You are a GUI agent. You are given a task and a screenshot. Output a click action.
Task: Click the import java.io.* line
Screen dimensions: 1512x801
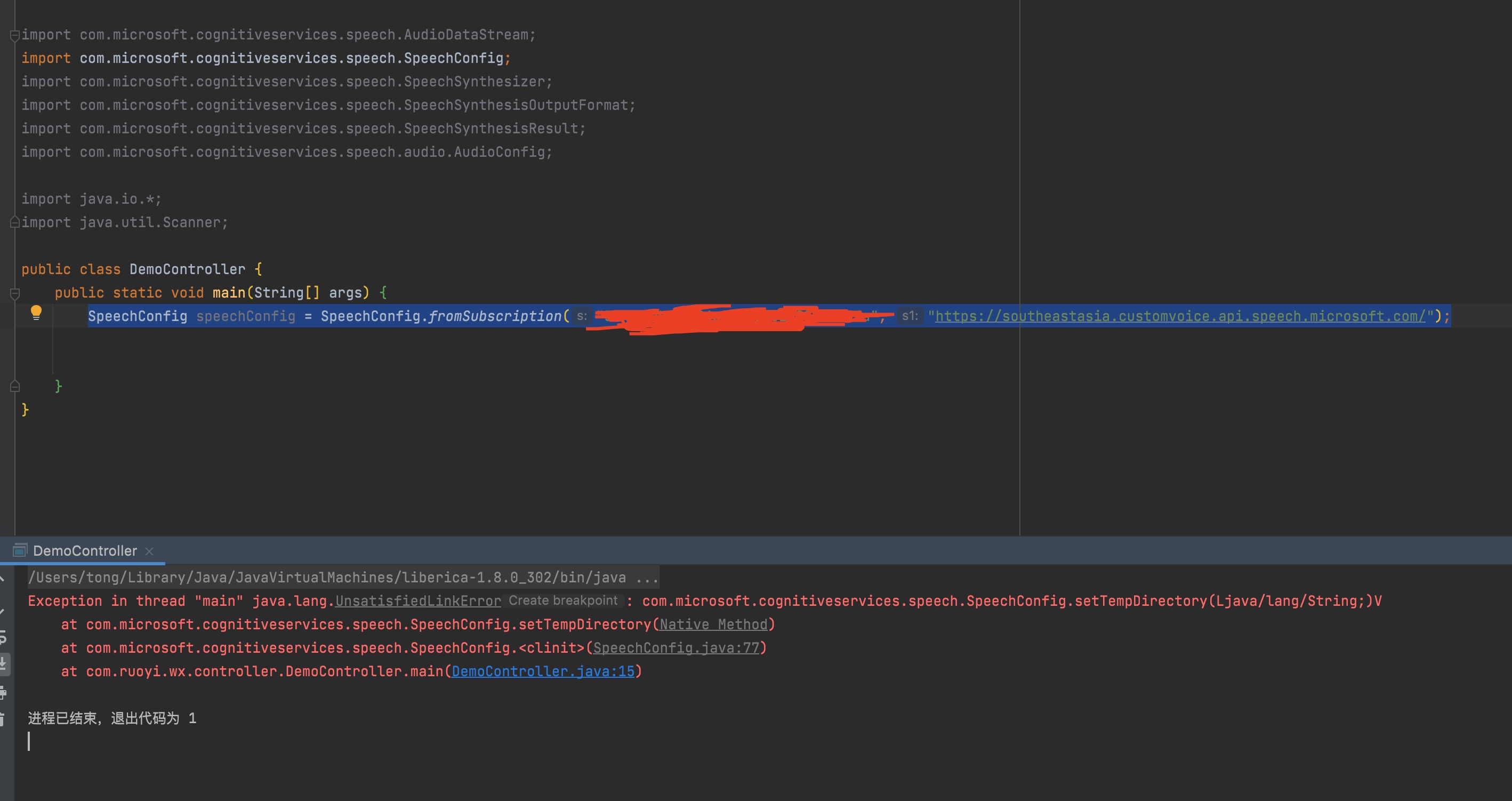91,199
